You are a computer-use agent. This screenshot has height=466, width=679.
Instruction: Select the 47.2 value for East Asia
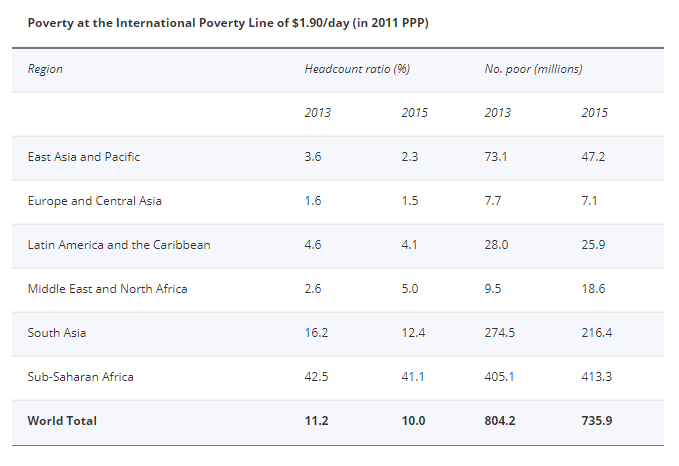(594, 157)
